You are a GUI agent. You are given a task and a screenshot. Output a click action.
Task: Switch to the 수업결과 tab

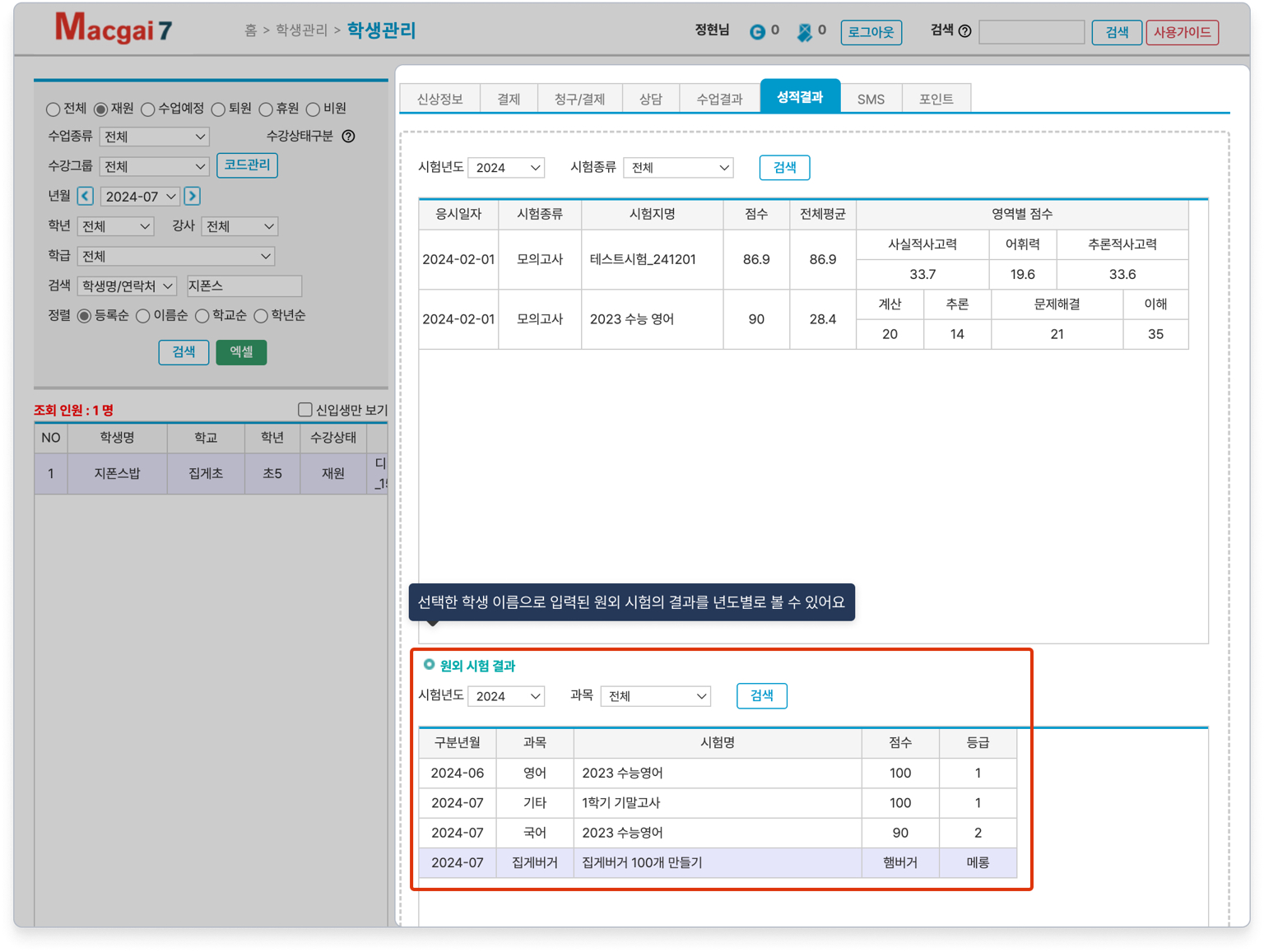719,99
